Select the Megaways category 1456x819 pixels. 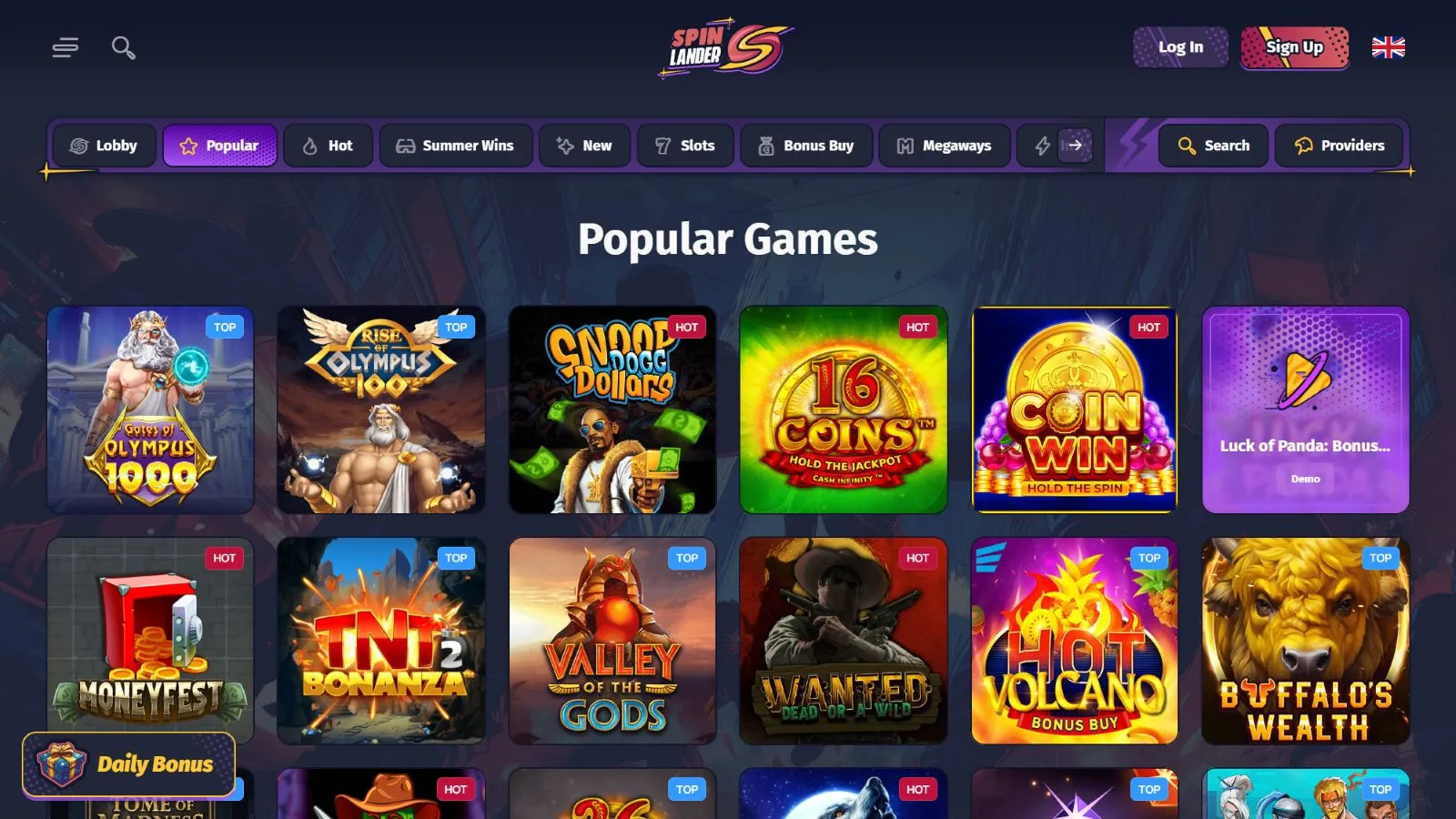tap(945, 146)
